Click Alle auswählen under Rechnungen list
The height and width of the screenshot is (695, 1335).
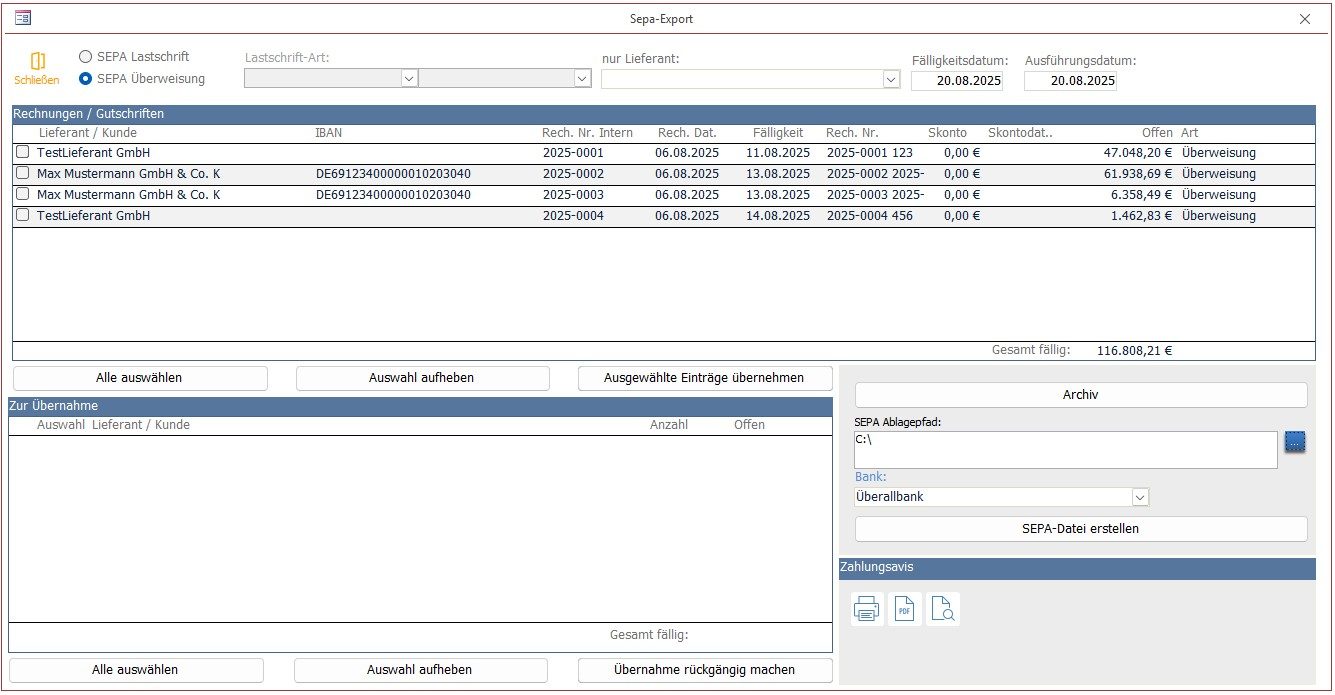pyautogui.click(x=140, y=378)
